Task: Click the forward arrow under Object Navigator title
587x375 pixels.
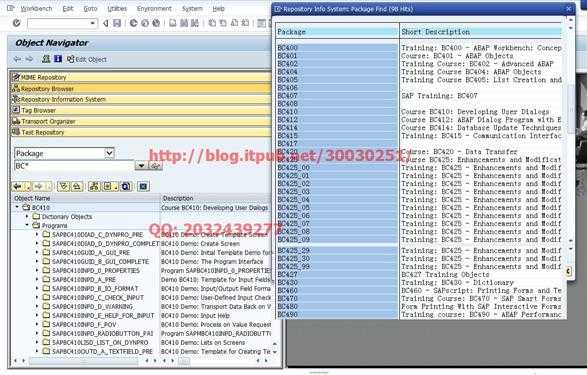Action: click(29, 59)
